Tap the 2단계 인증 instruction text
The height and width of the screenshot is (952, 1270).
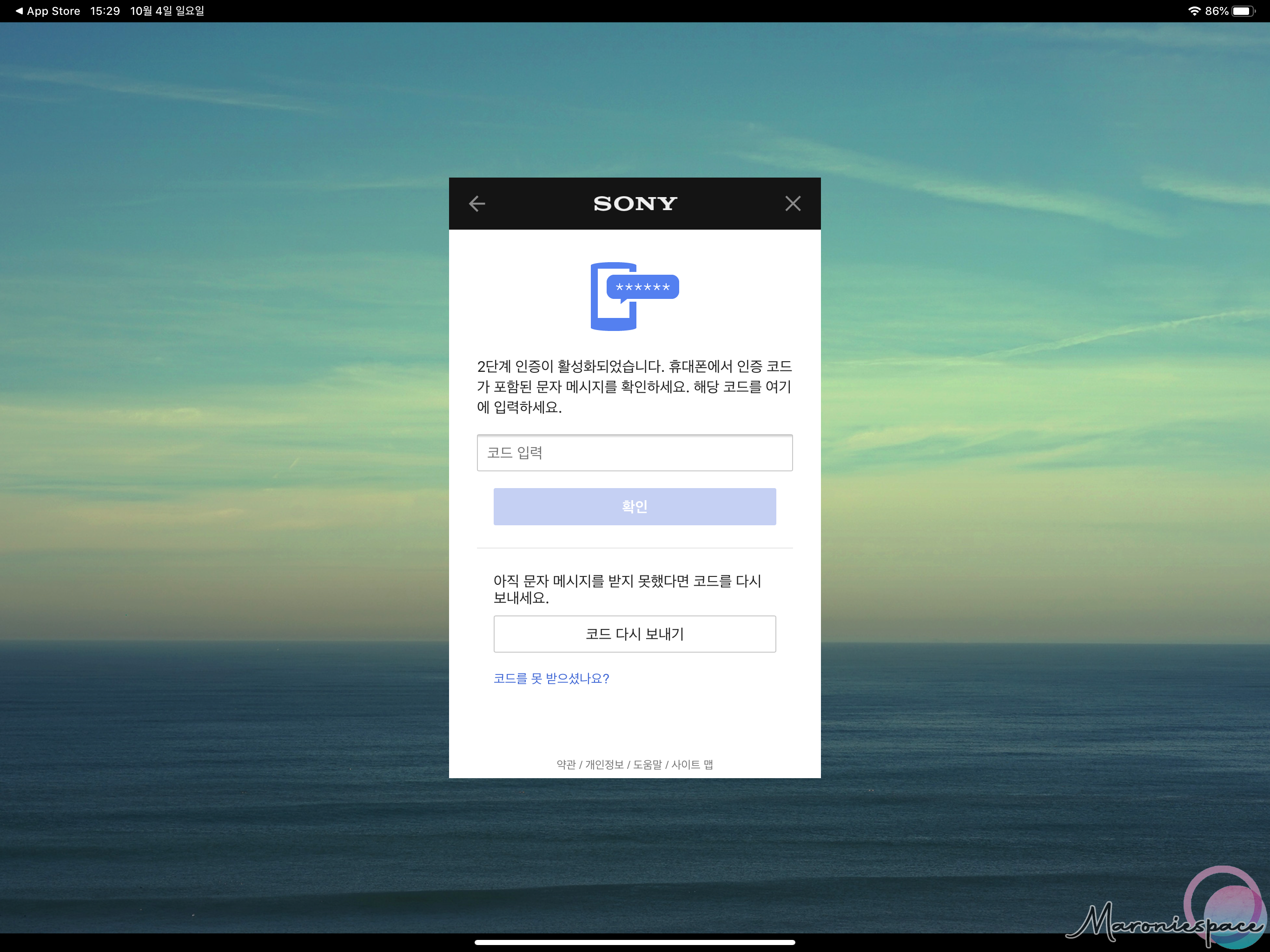(635, 386)
